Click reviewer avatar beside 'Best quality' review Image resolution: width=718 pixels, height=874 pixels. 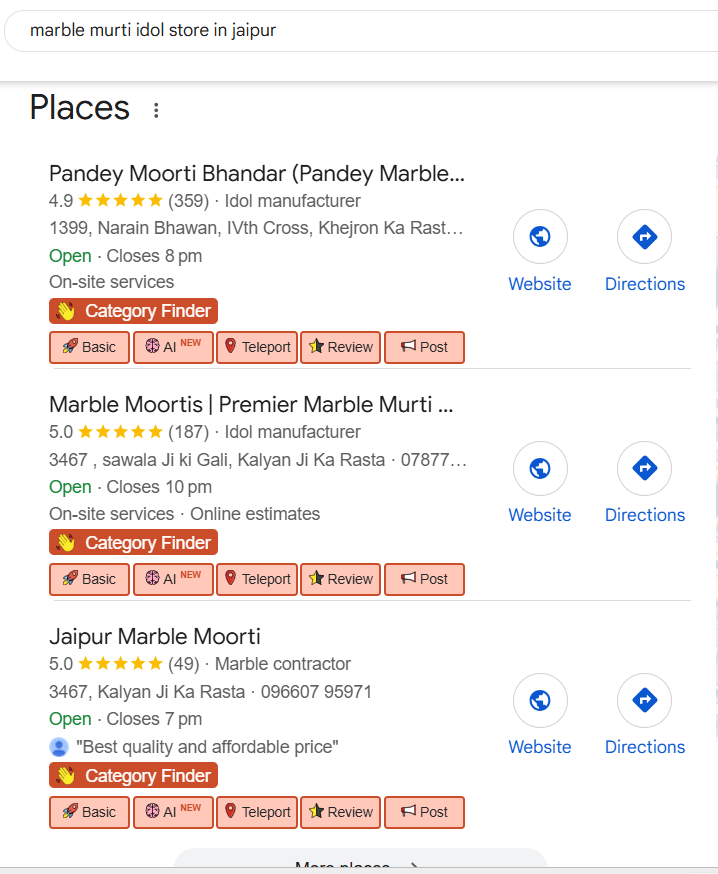[59, 747]
